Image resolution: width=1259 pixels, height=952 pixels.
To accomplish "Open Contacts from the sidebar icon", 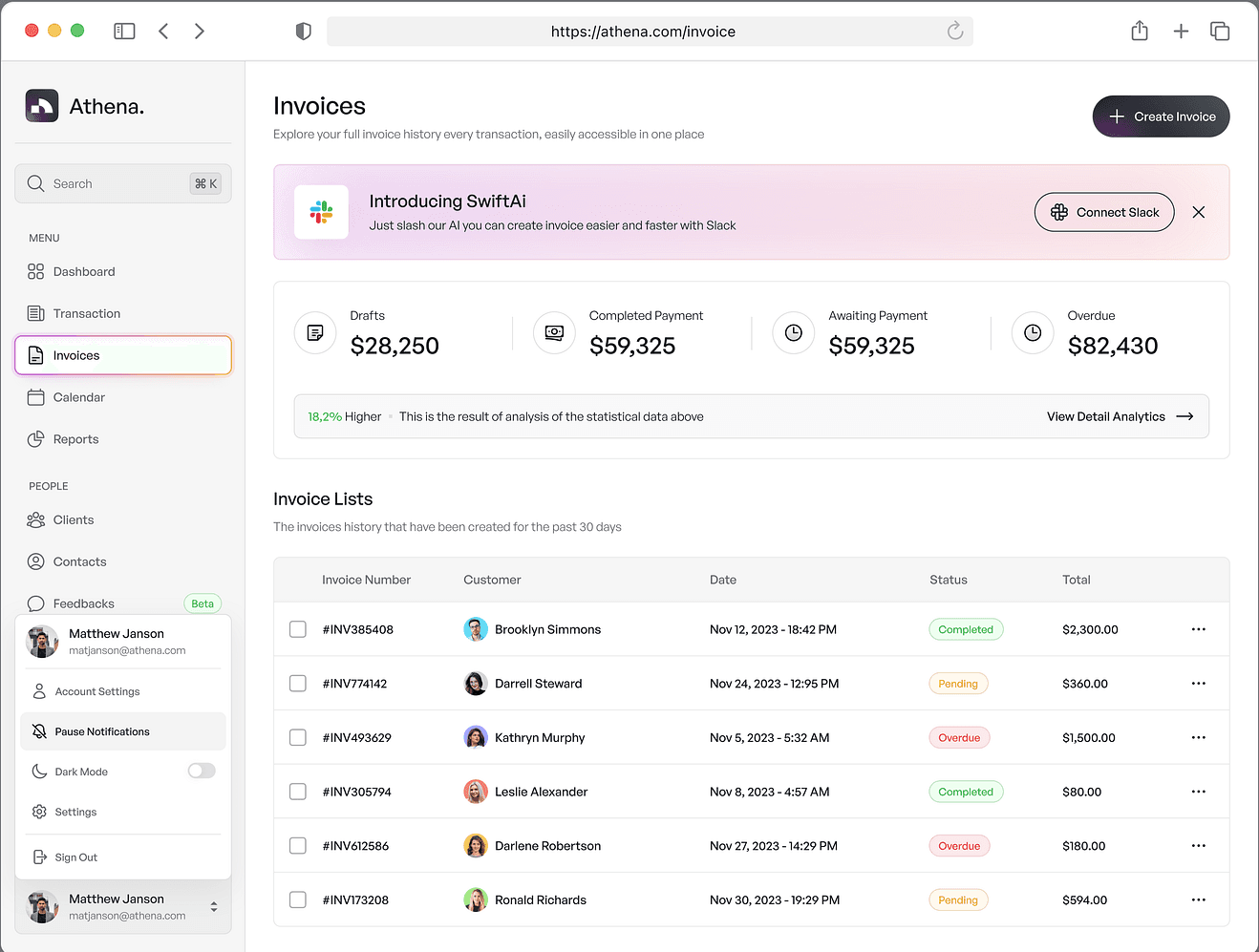I will click(37, 561).
